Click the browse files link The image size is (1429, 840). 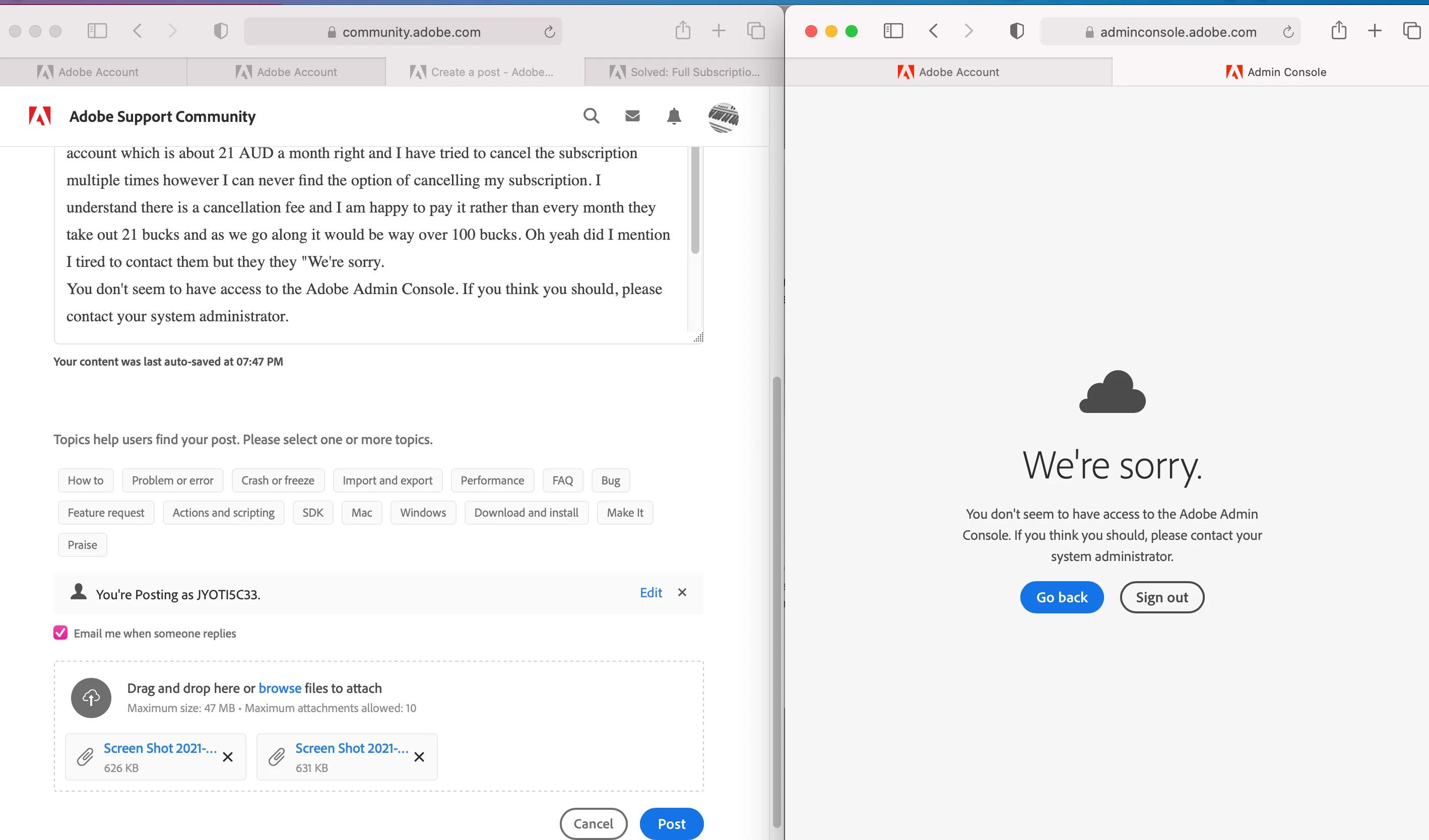coord(280,688)
